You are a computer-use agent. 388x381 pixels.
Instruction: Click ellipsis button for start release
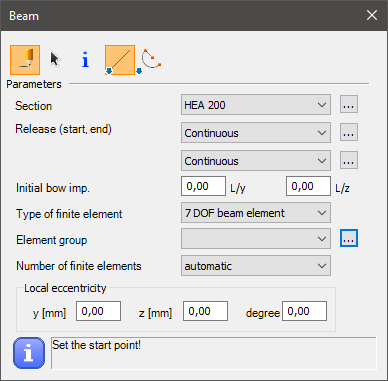click(x=349, y=133)
